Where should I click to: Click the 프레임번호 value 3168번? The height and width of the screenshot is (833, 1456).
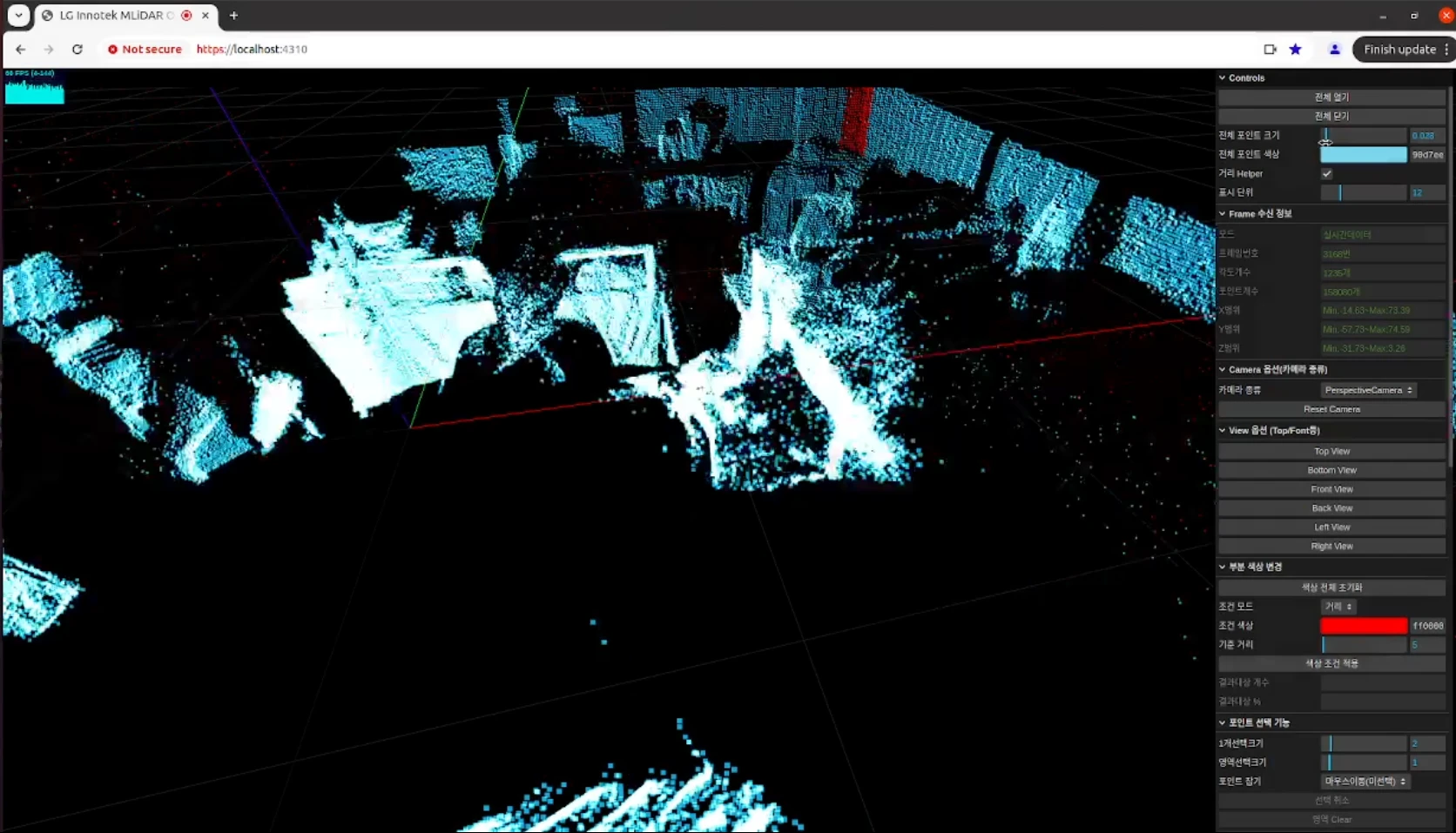point(1383,254)
